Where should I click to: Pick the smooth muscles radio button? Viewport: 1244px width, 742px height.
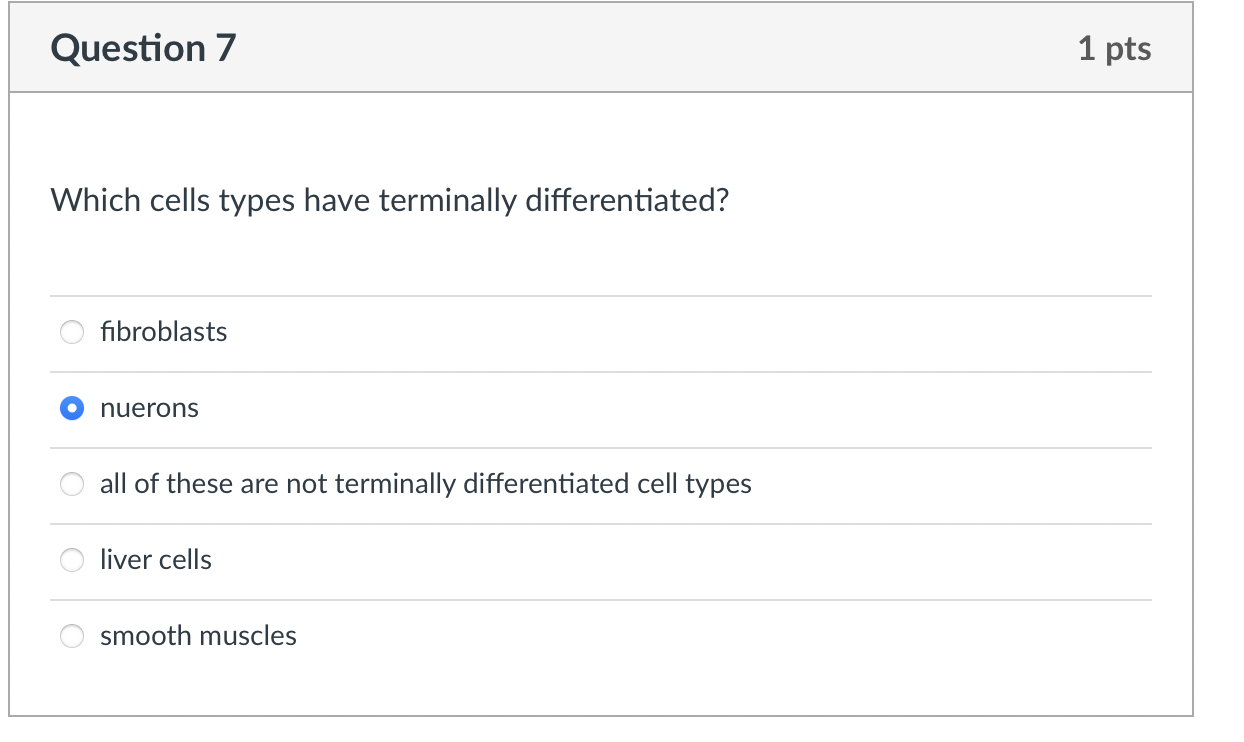click(72, 636)
